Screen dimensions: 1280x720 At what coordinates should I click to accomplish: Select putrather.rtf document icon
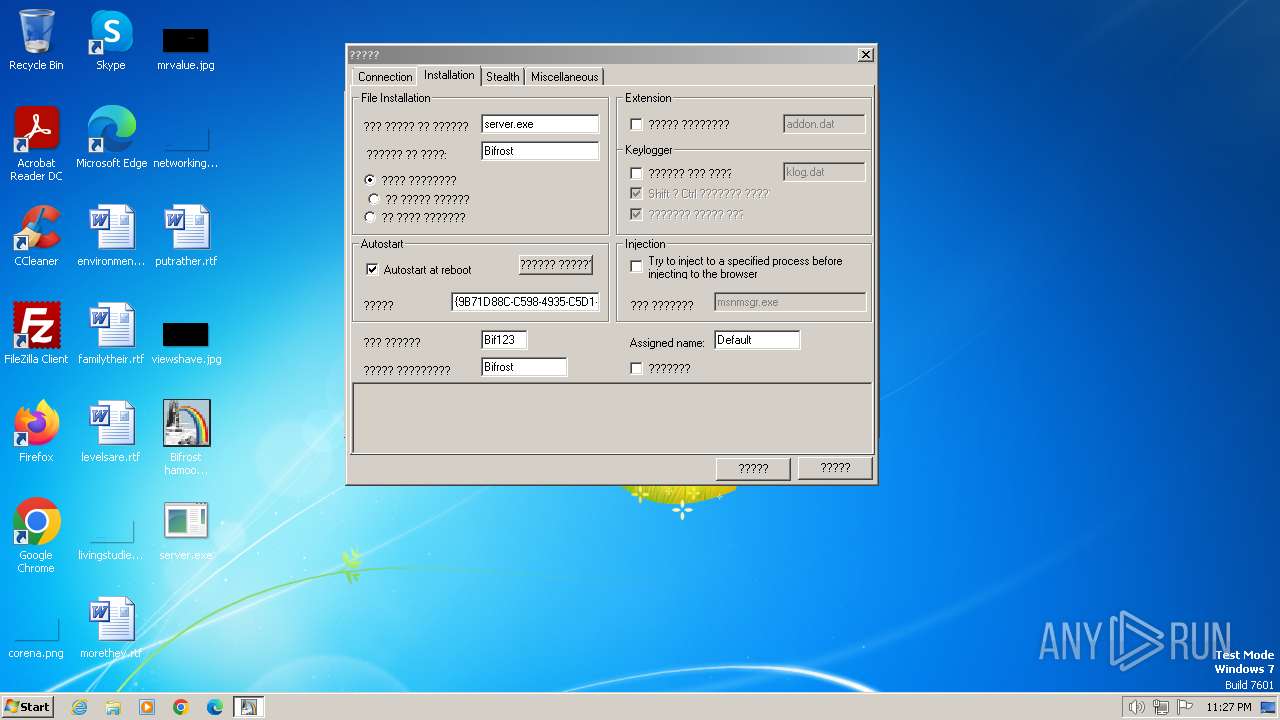click(186, 237)
